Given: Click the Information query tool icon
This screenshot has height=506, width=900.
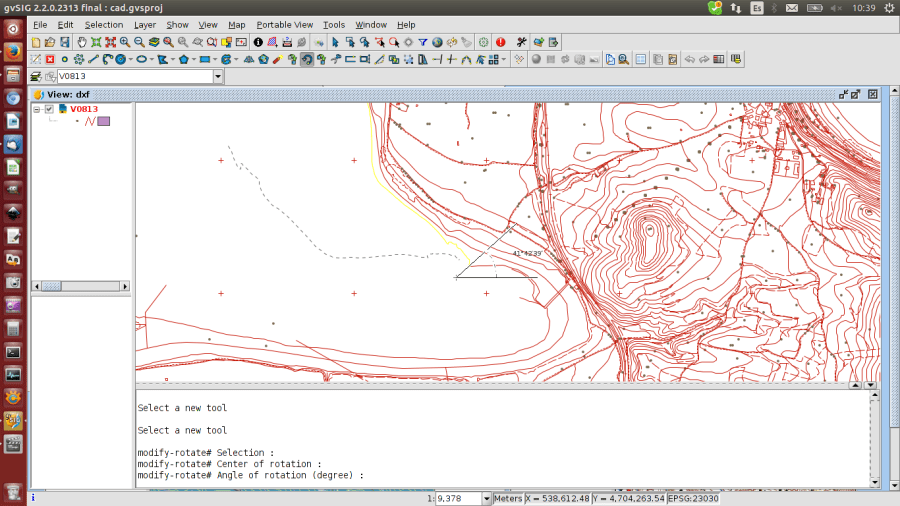Looking at the screenshot, I should (258, 43).
